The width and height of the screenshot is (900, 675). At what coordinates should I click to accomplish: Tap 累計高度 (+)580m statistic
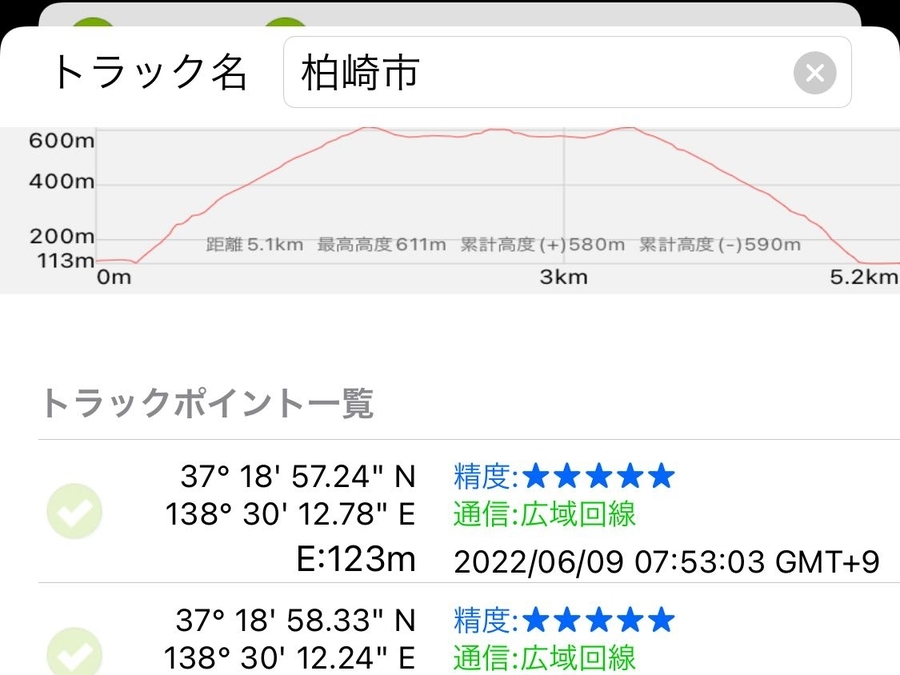(542, 245)
